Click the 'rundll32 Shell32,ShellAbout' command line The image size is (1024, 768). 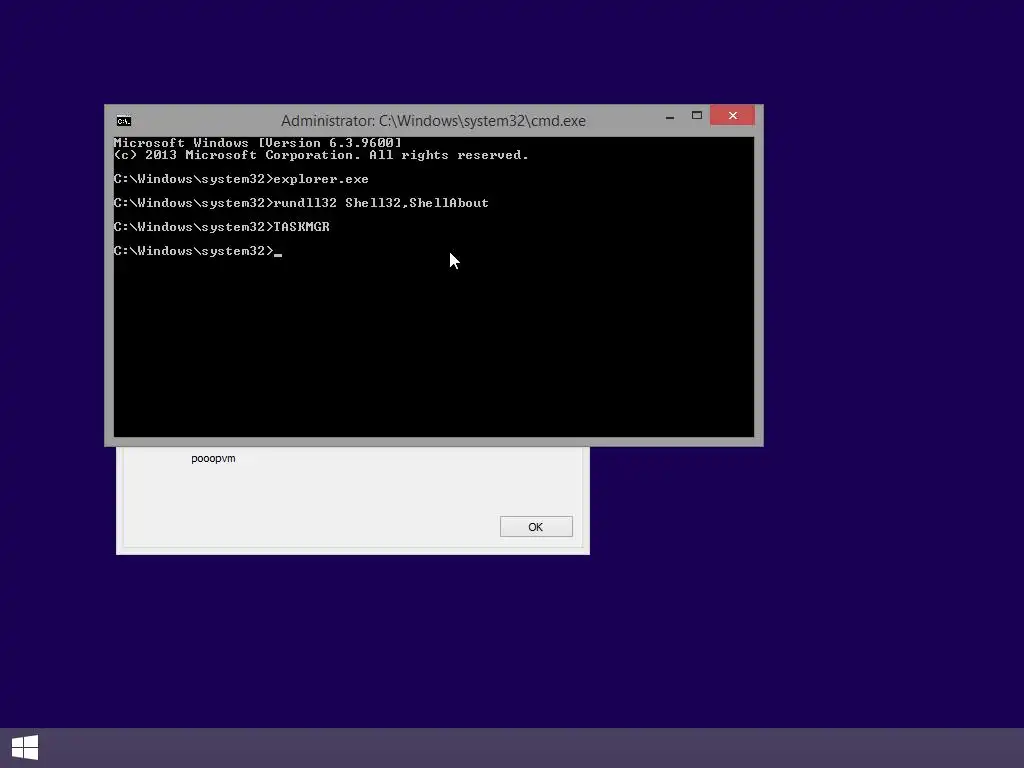click(301, 203)
